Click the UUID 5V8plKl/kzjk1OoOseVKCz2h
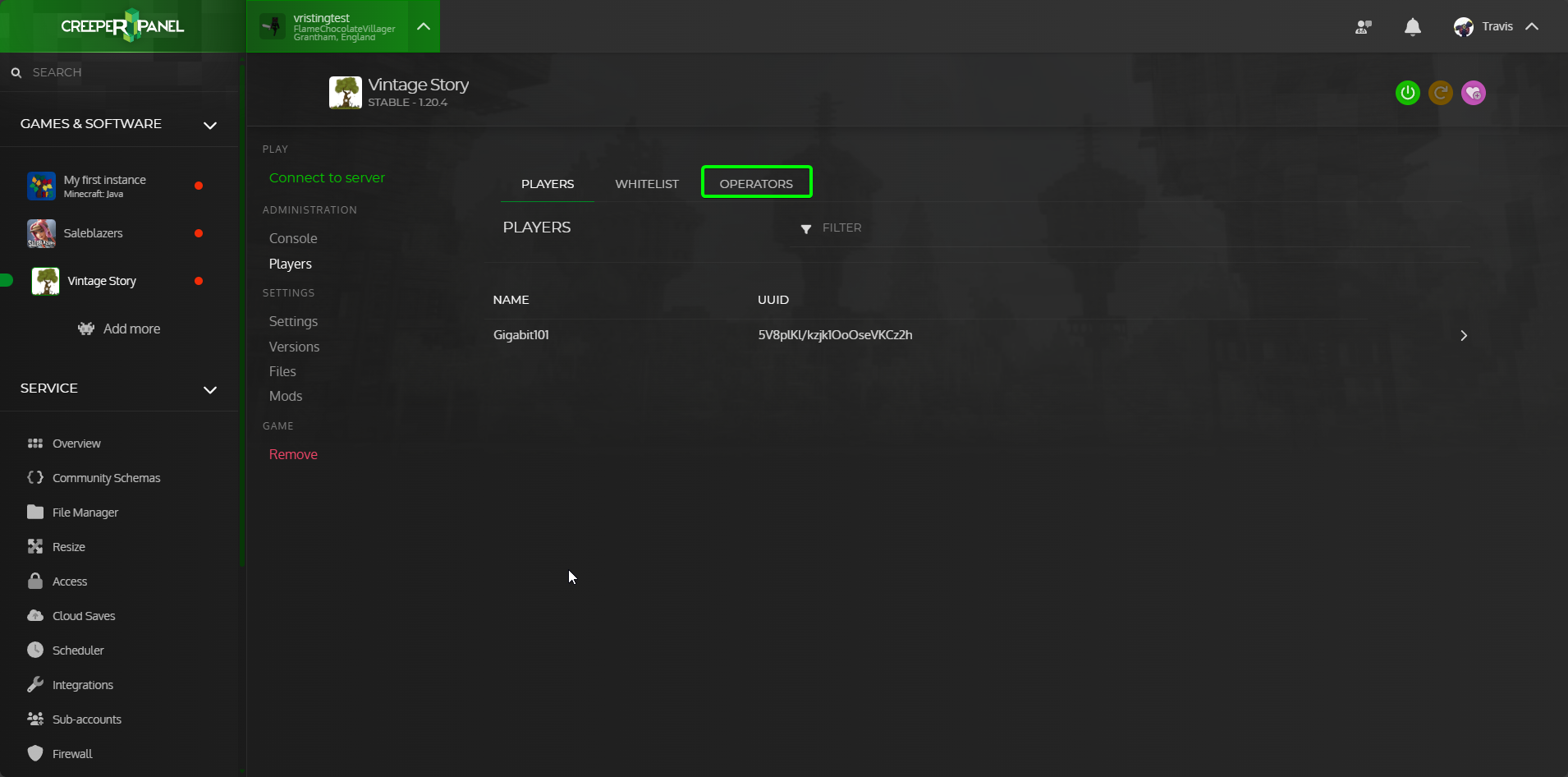1568x777 pixels. 835,335
